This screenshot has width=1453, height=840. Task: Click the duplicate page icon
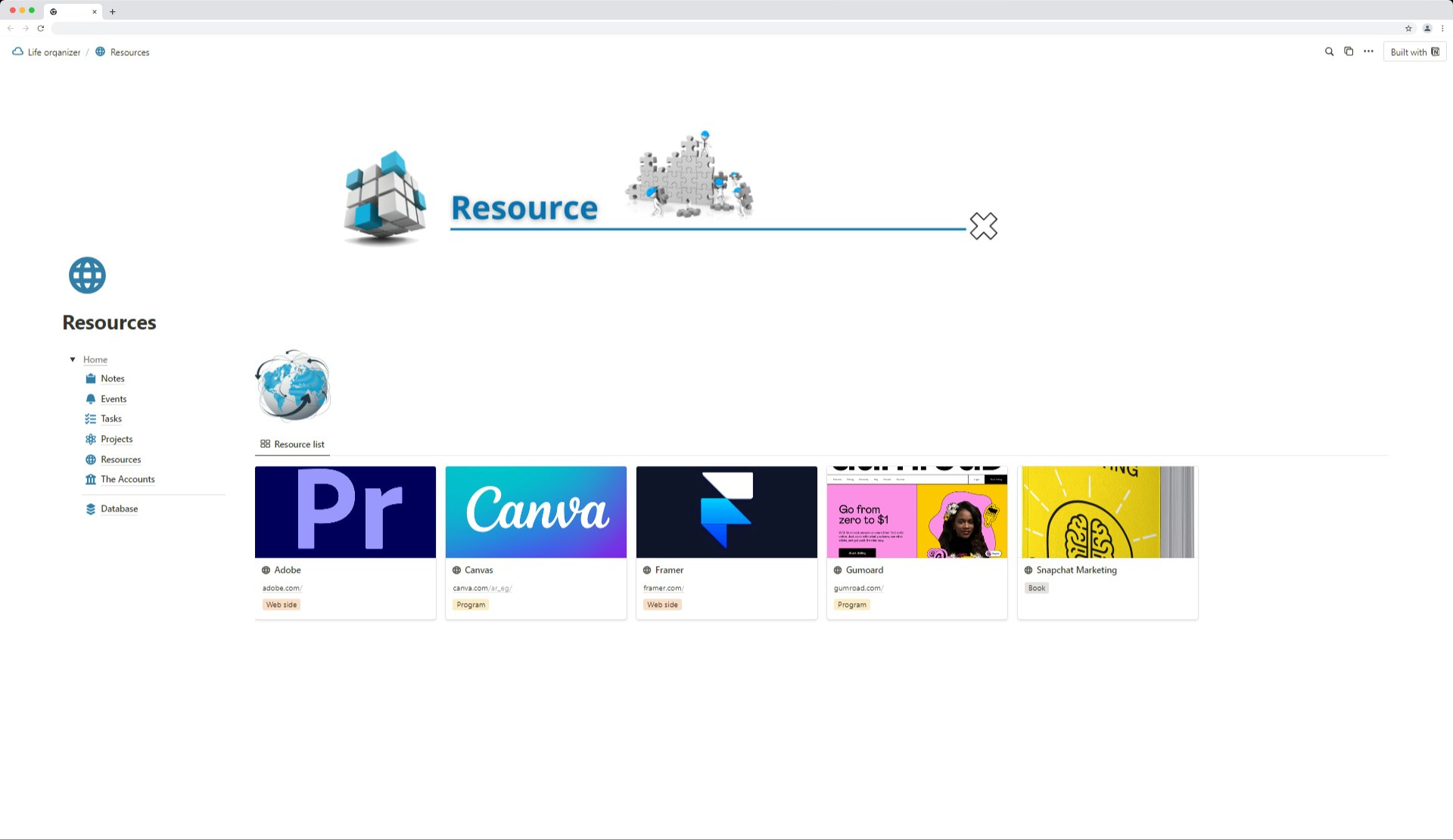point(1349,51)
